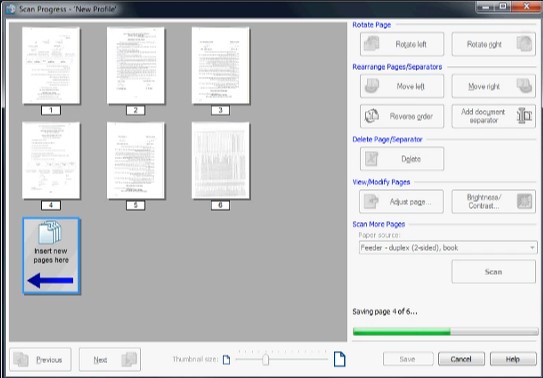Viewport: 543px width, 378px height.
Task: Select page 1 thumbnail
Action: tap(51, 65)
